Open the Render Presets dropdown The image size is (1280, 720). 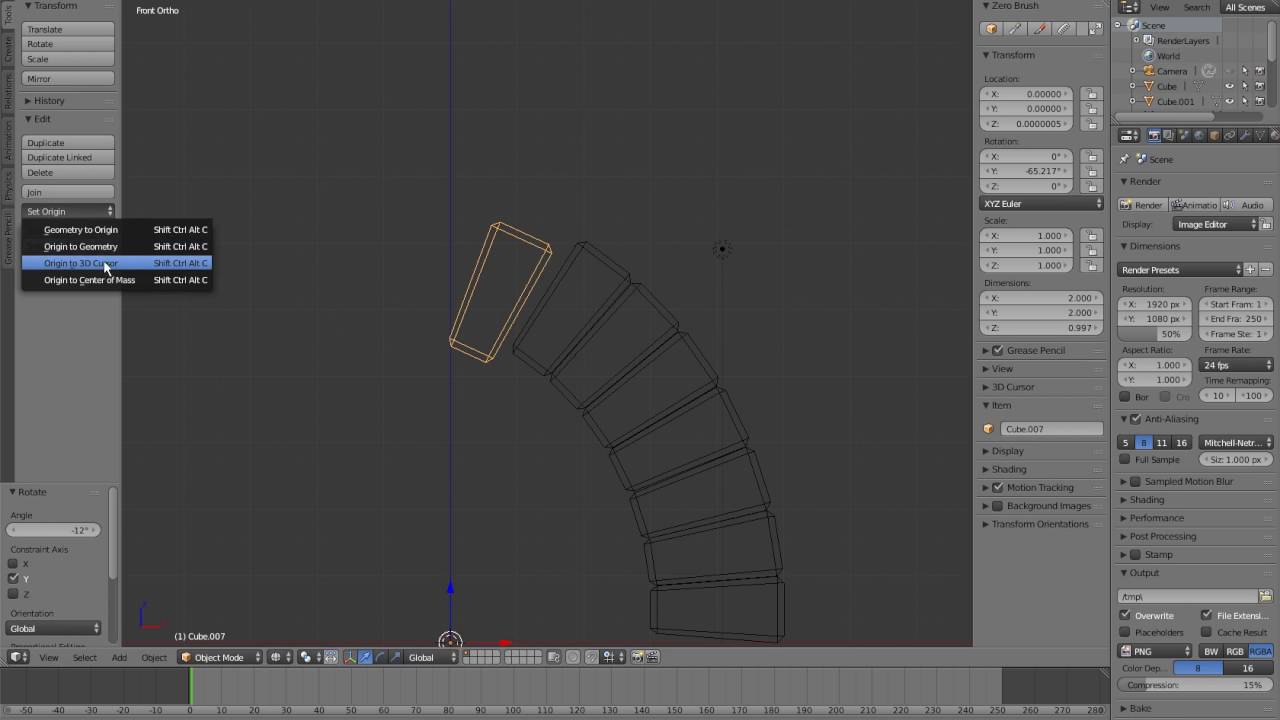(1180, 270)
